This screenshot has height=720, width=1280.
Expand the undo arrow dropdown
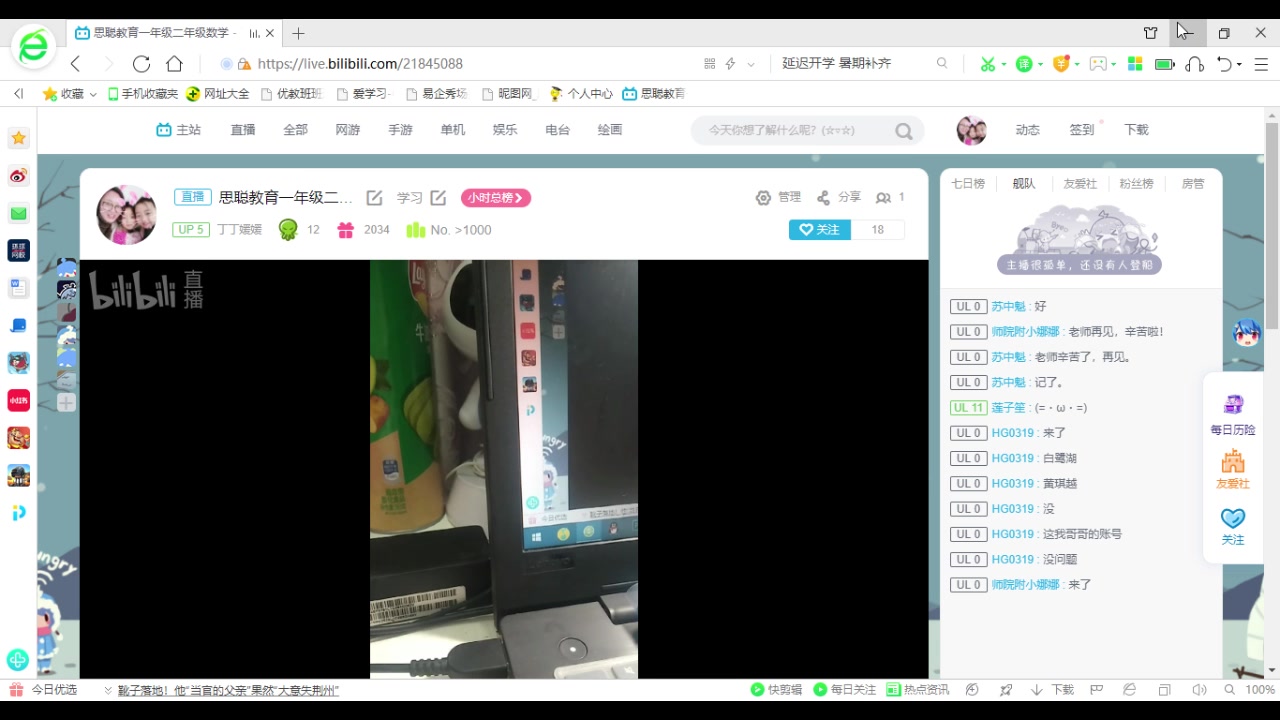tap(1240, 64)
